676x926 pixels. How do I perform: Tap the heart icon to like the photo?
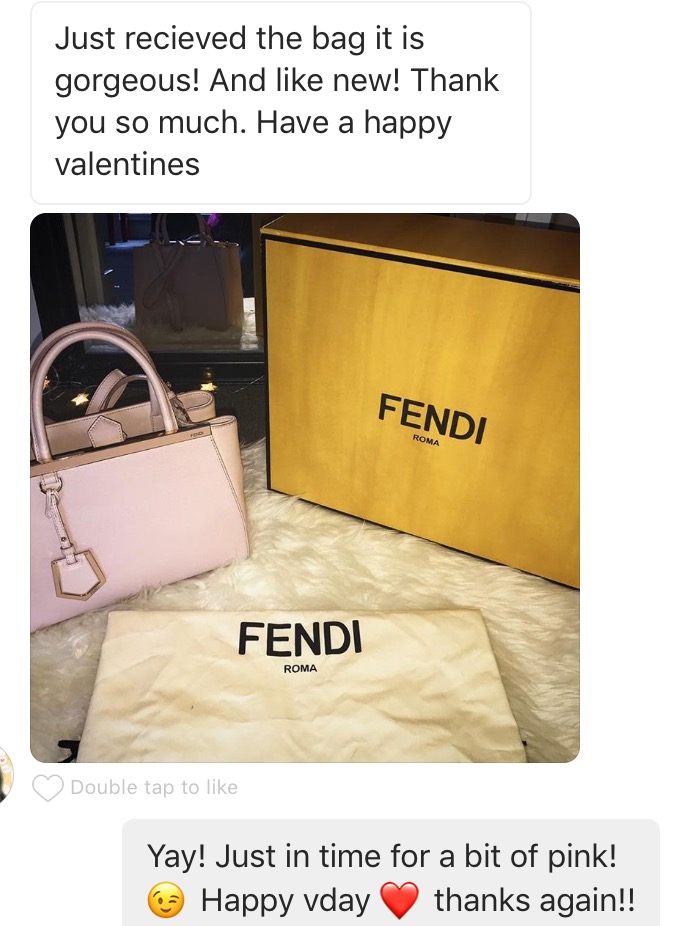point(48,788)
